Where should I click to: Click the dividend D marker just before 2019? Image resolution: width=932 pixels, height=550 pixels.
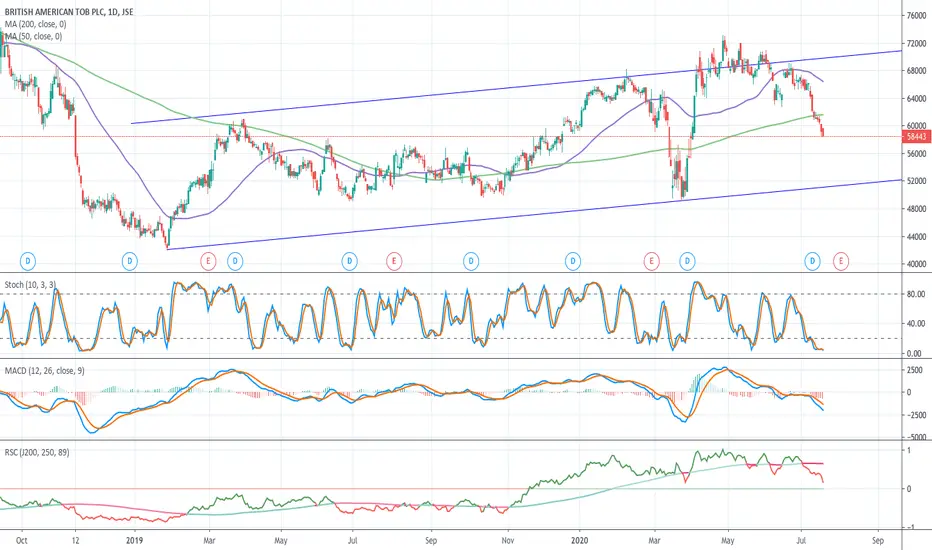[x=130, y=261]
